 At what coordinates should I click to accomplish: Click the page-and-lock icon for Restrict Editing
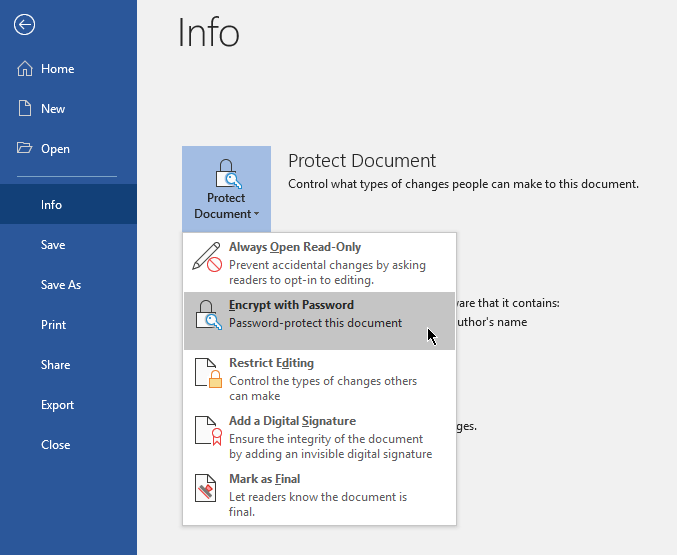[x=207, y=372]
